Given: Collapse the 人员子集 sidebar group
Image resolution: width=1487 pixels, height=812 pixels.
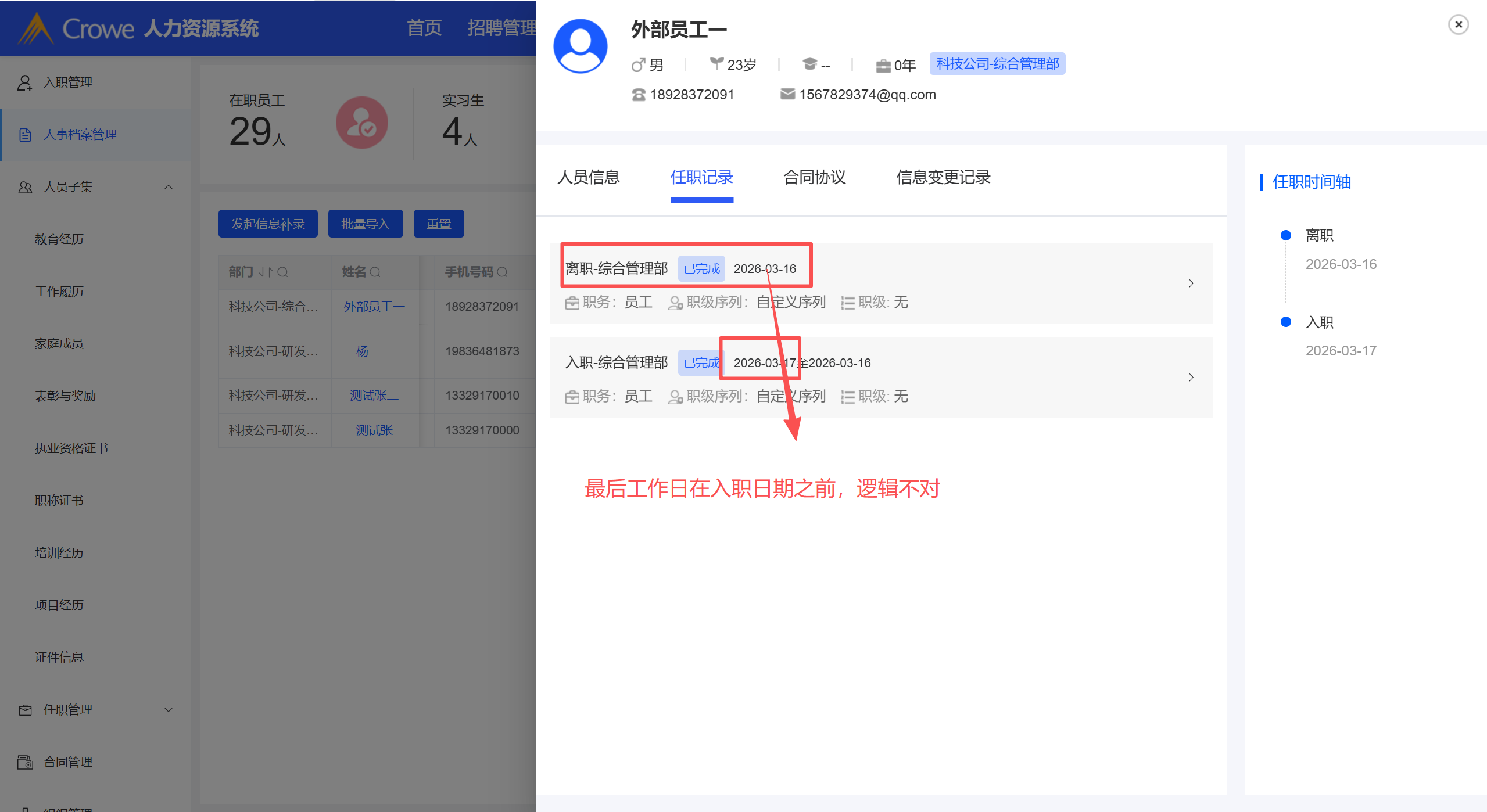Looking at the screenshot, I should (x=169, y=187).
